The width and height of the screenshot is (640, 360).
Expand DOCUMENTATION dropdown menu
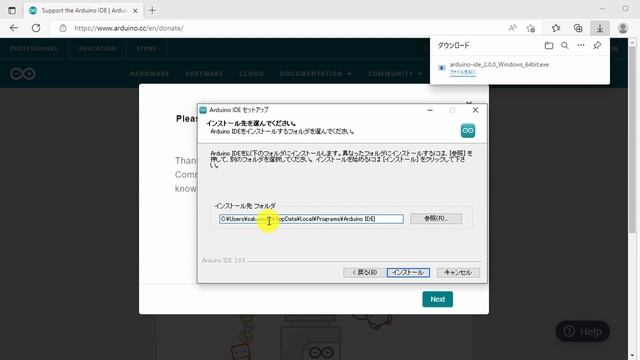316,74
